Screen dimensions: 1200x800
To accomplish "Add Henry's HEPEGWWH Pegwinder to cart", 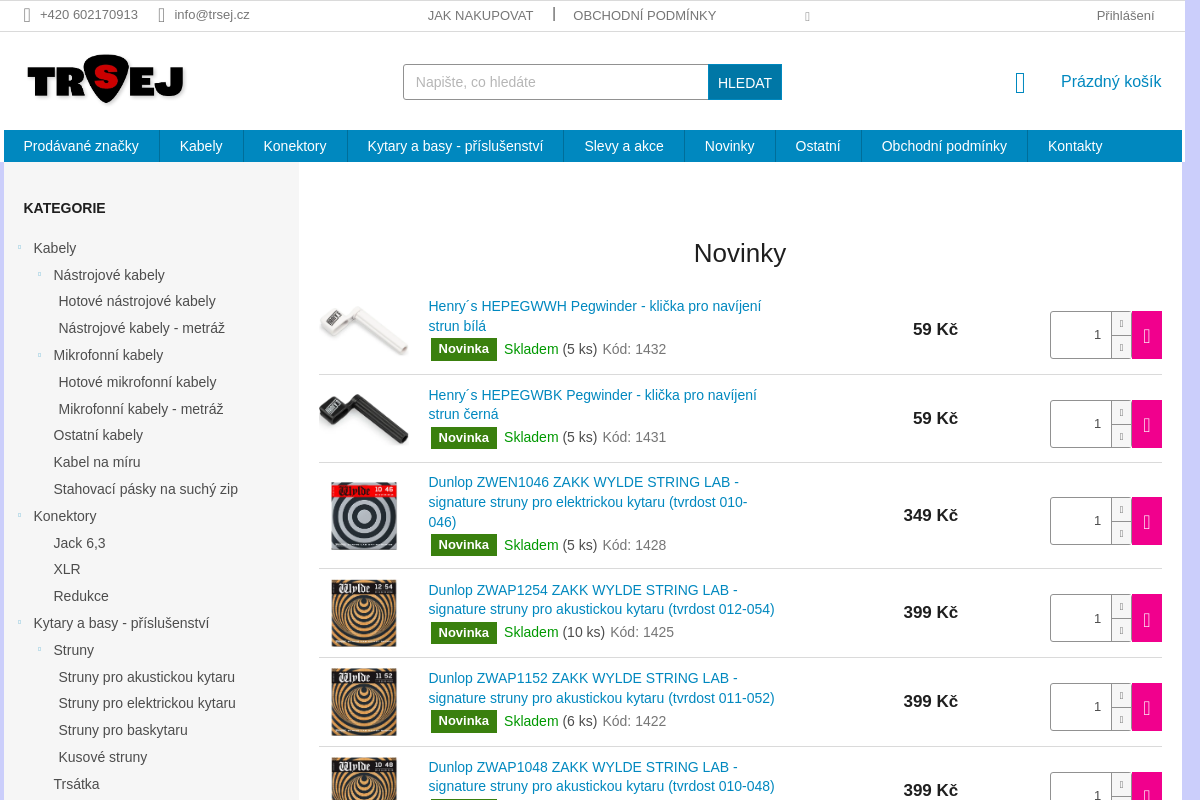I will [x=1146, y=335].
